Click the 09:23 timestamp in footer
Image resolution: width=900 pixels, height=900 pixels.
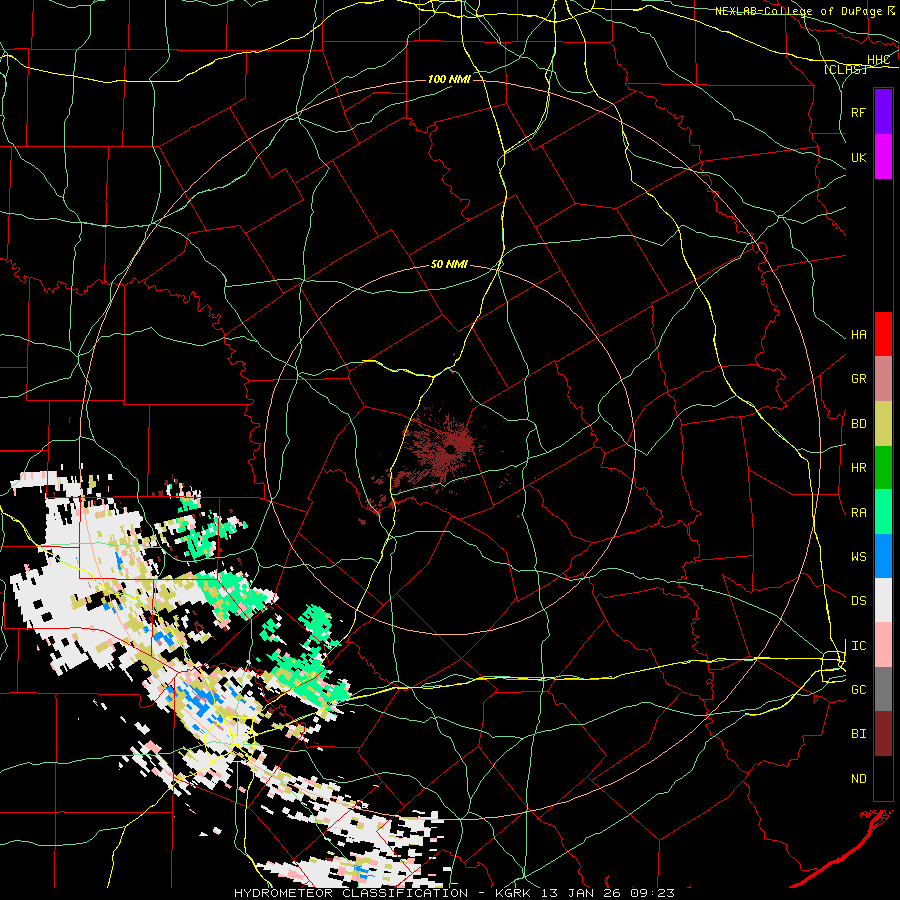pyautogui.click(x=653, y=893)
